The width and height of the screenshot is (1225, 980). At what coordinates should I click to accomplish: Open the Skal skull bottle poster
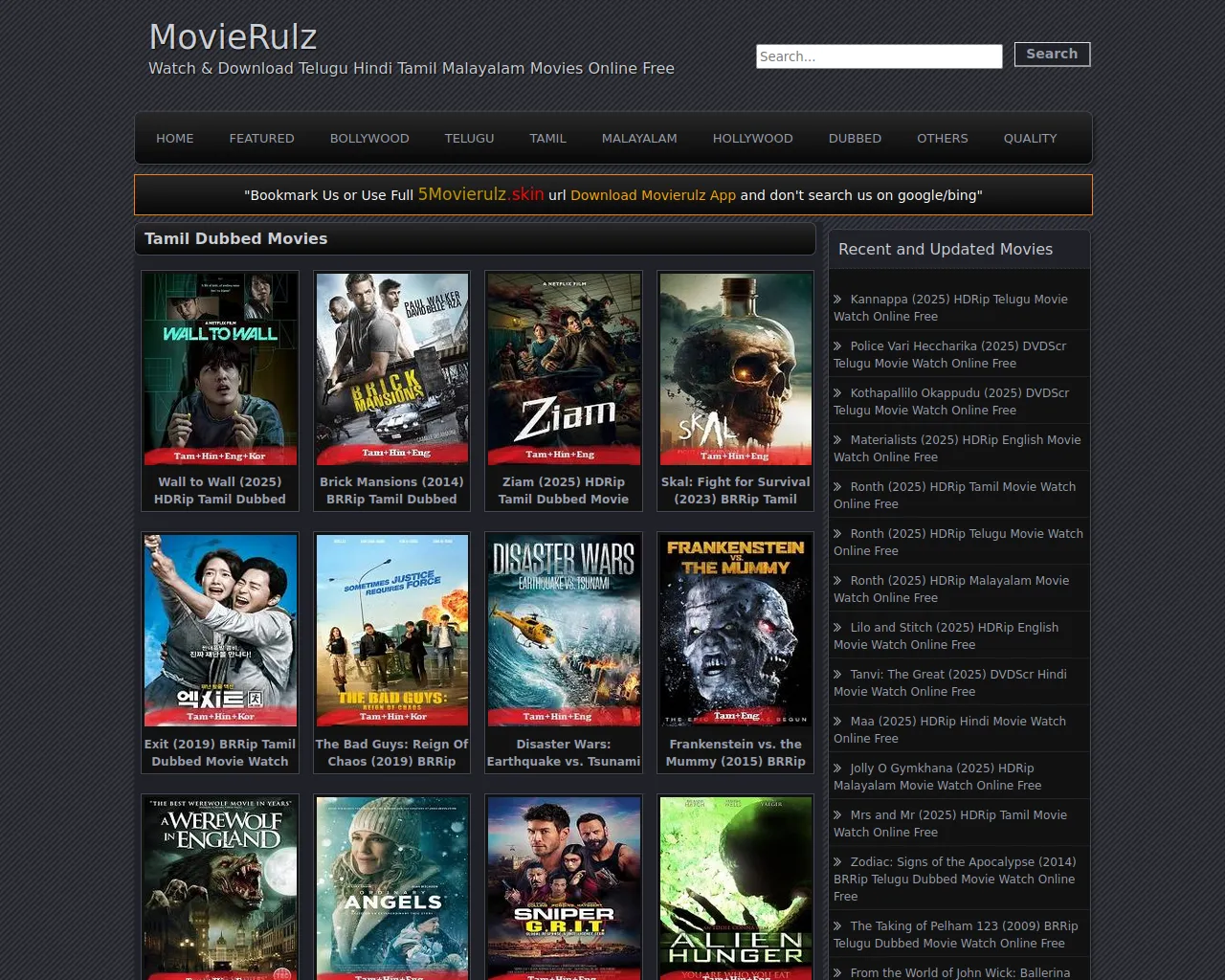[x=735, y=369]
